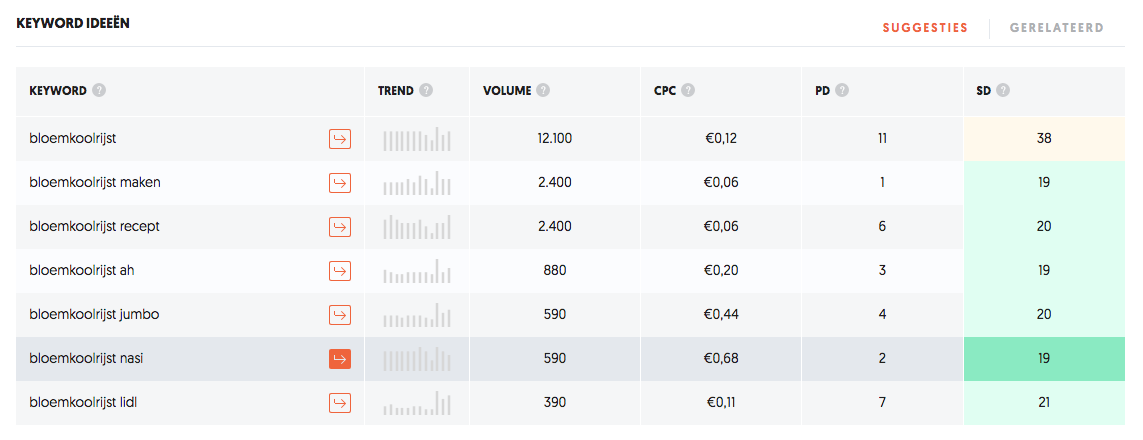Click the arrow icon for bloemkoolrijst

340,138
